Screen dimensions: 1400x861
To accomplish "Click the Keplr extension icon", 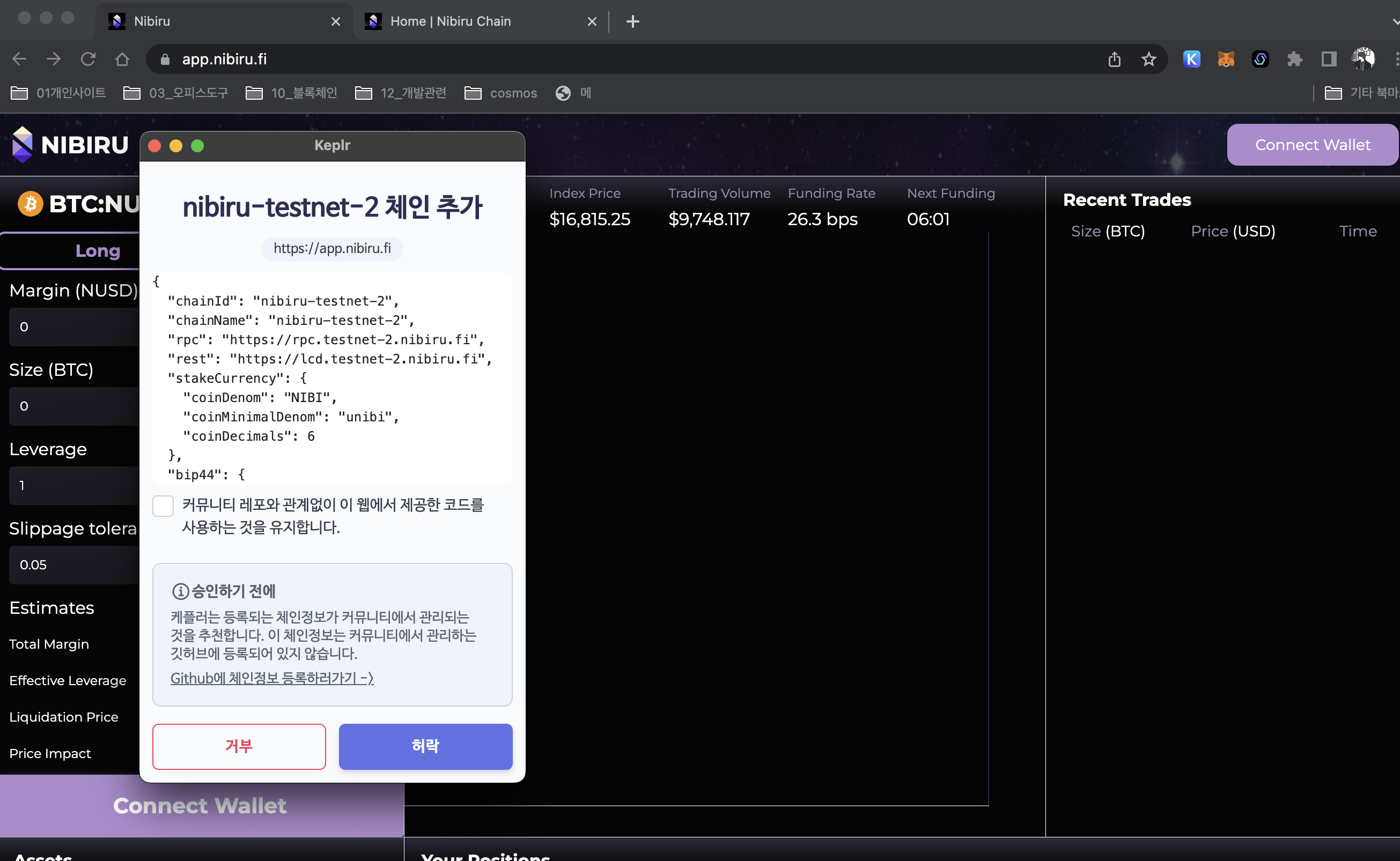I will pos(1191,59).
